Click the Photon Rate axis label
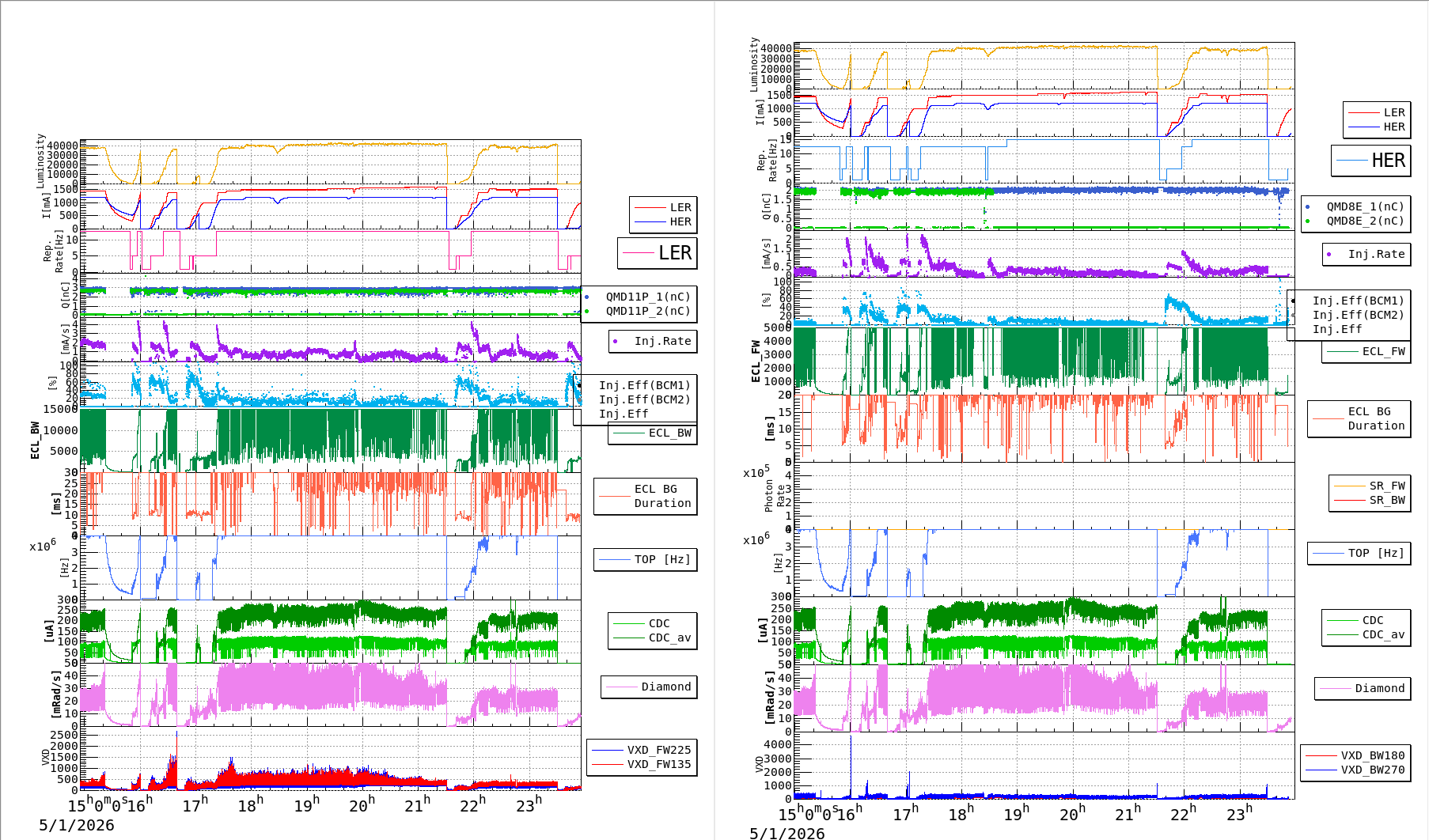The image size is (1429, 840). [775, 496]
